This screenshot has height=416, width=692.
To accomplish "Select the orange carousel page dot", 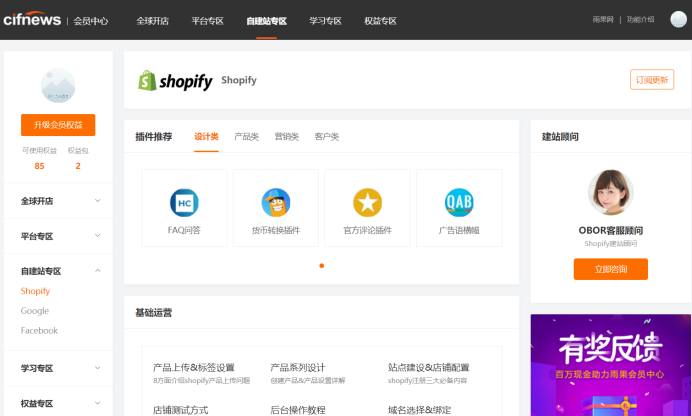I will pos(322,266).
